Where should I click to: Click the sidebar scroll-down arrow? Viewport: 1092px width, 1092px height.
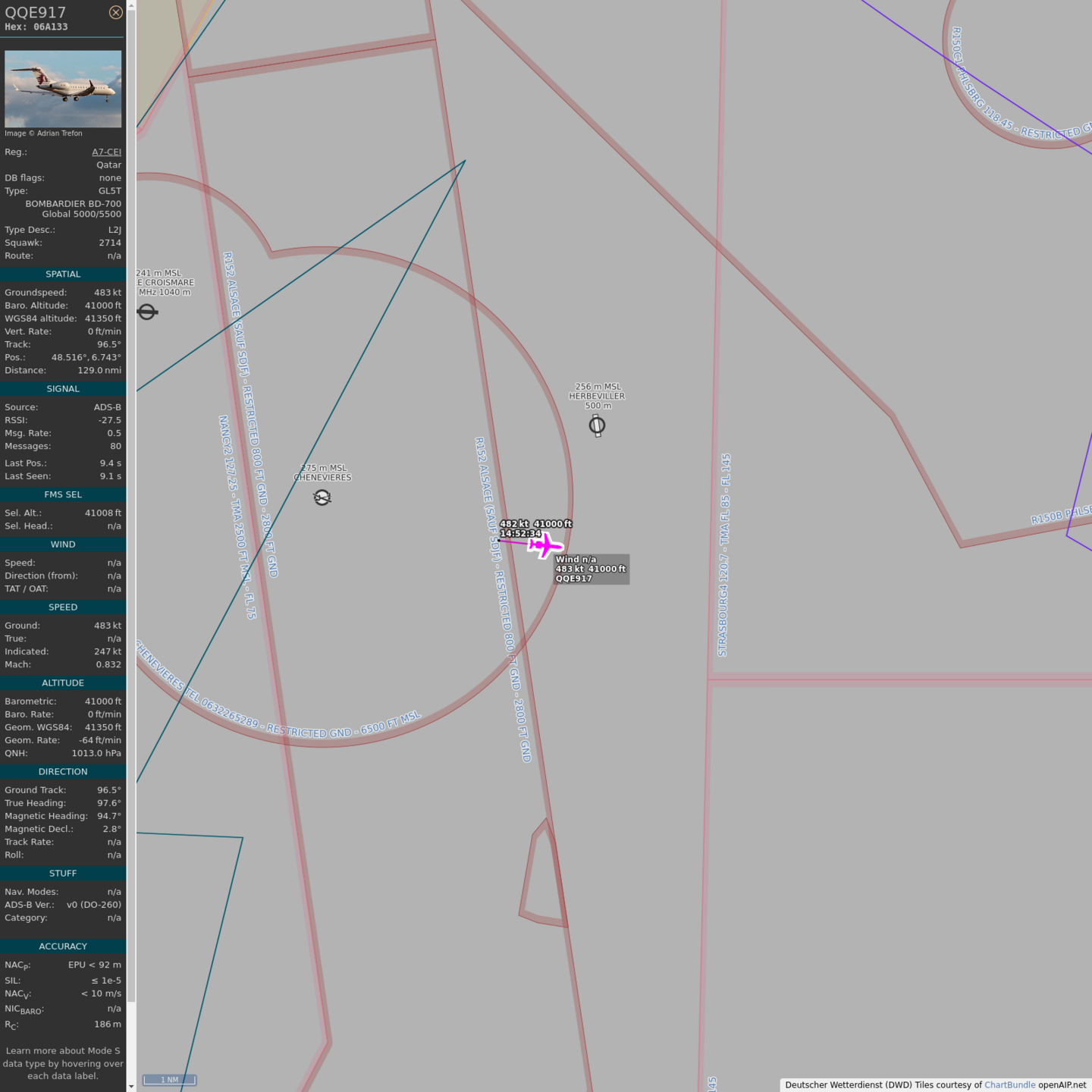tap(131, 1086)
